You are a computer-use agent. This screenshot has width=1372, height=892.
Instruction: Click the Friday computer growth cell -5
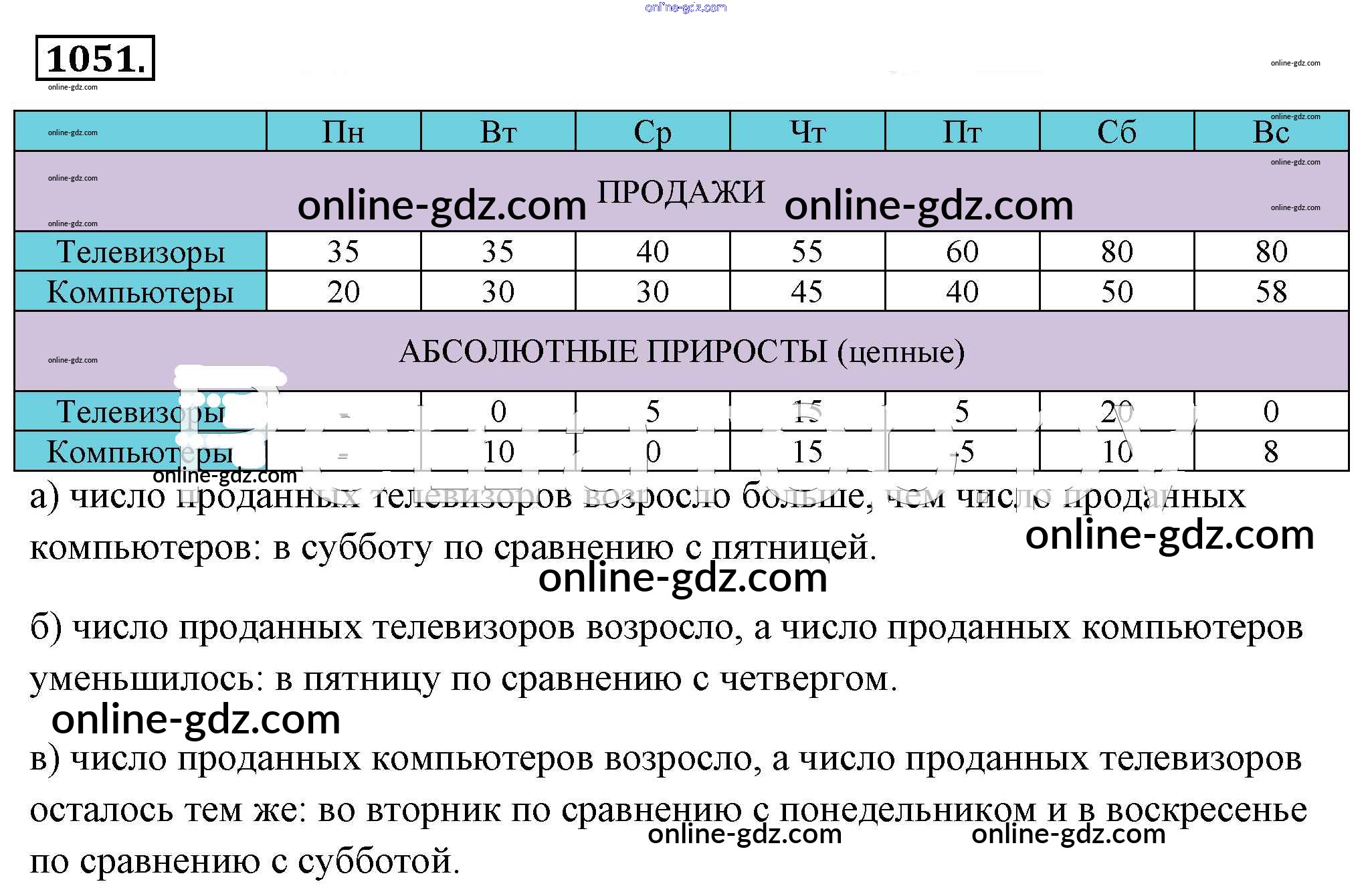(x=962, y=452)
